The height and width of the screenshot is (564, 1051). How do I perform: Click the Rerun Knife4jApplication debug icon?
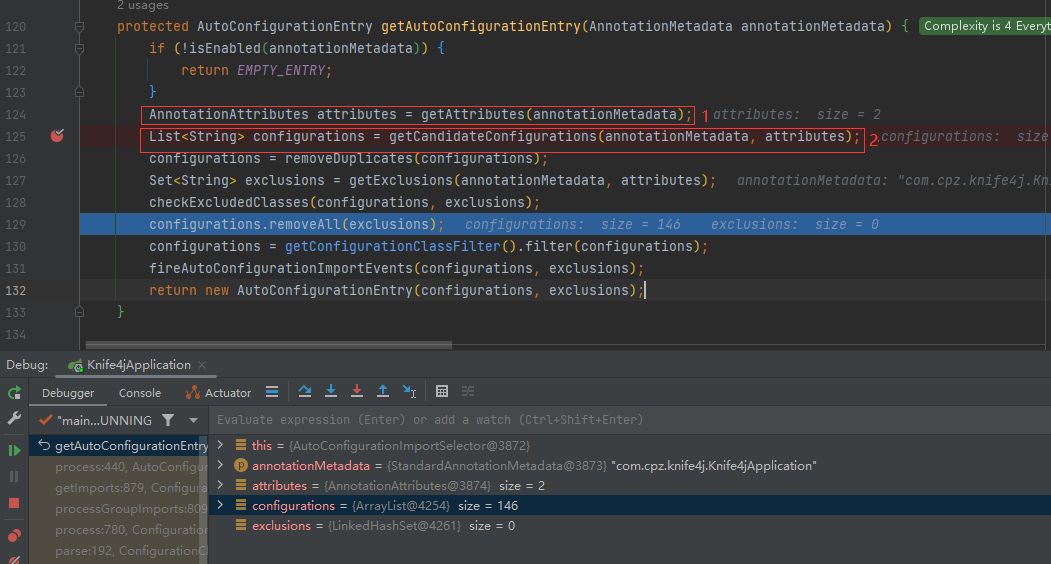14,393
